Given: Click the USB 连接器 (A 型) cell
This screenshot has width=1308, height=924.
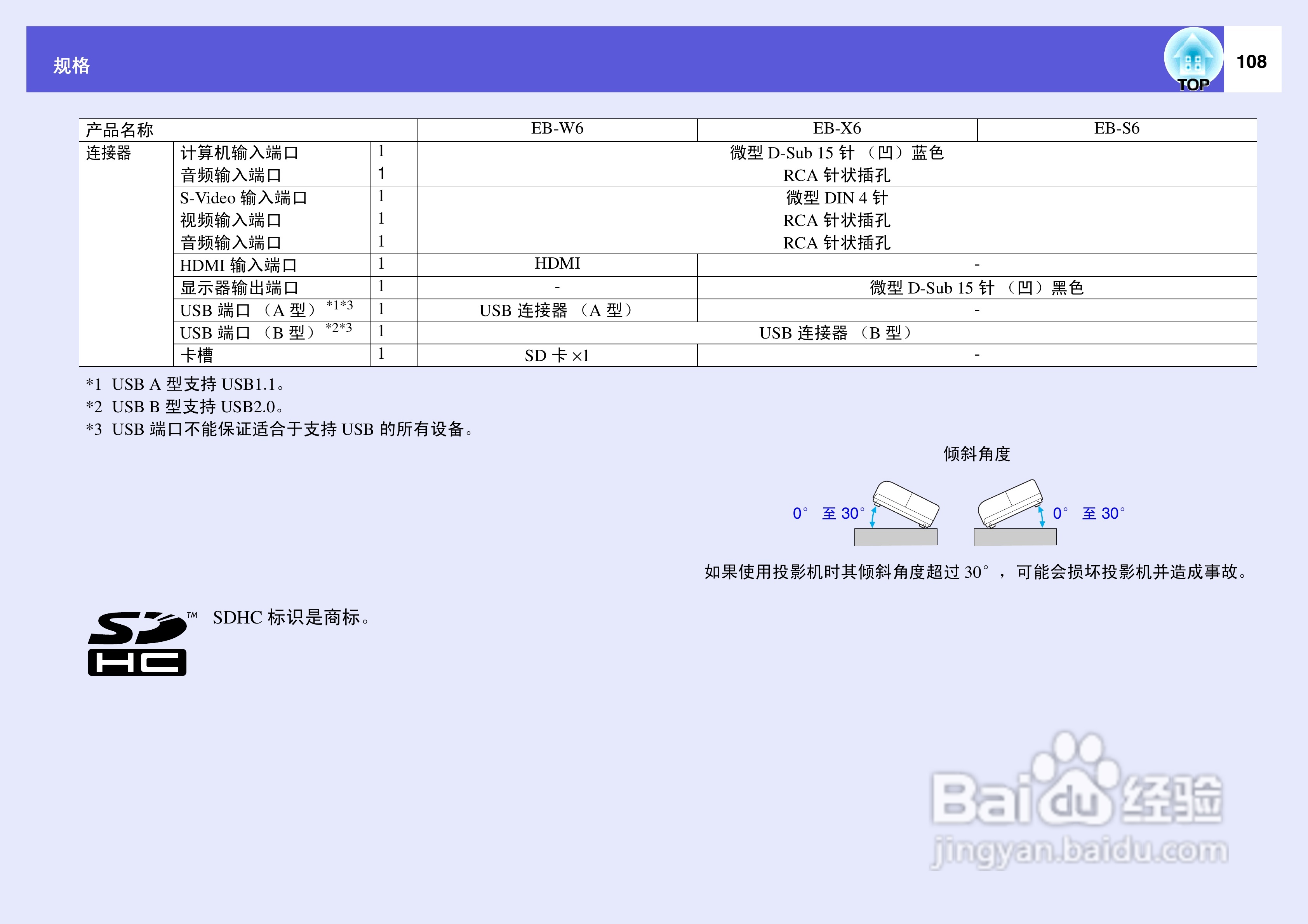Looking at the screenshot, I should pyautogui.click(x=557, y=311).
